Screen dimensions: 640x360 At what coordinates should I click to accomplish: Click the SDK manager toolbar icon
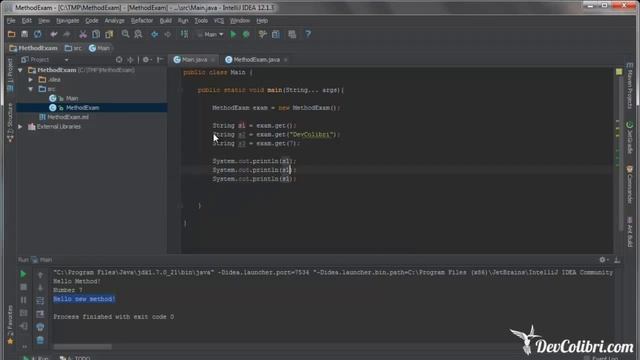[292, 34]
